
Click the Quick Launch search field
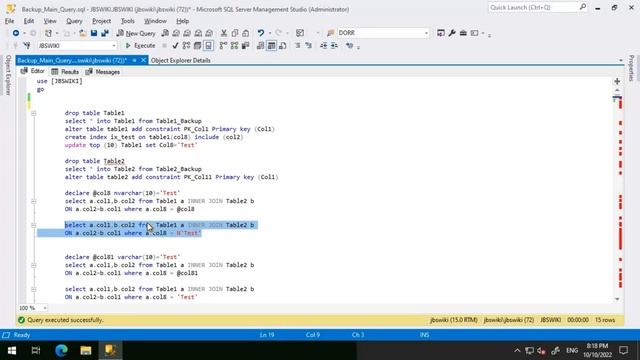(x=538, y=7)
